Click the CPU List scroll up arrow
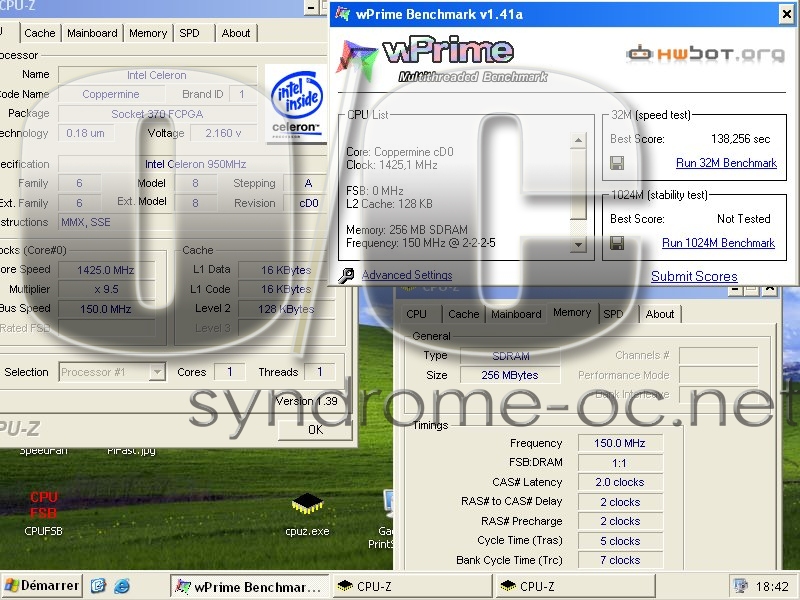The width and height of the screenshot is (800, 600). [x=578, y=140]
